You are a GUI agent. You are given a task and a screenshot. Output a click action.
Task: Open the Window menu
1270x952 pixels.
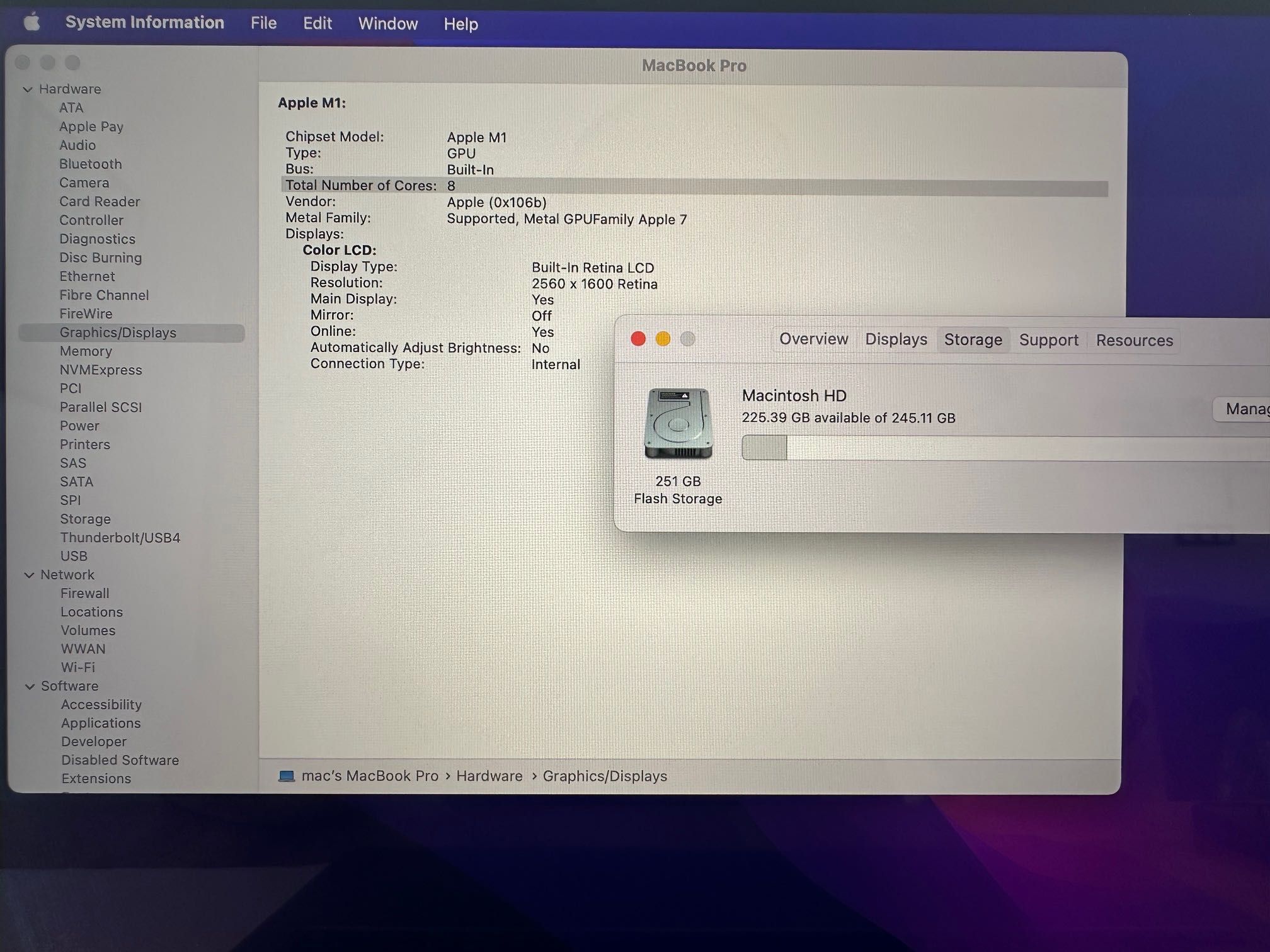pyautogui.click(x=388, y=24)
